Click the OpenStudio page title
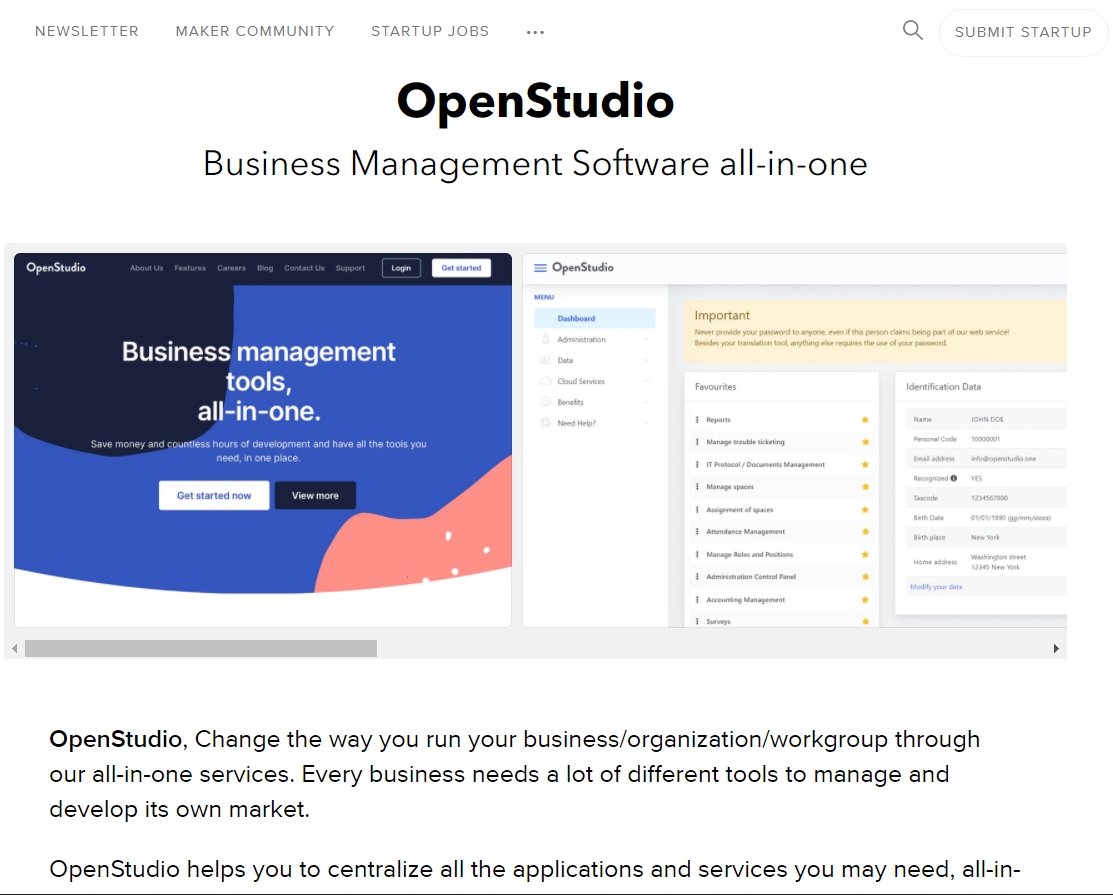This screenshot has width=1113, height=895. tap(535, 101)
